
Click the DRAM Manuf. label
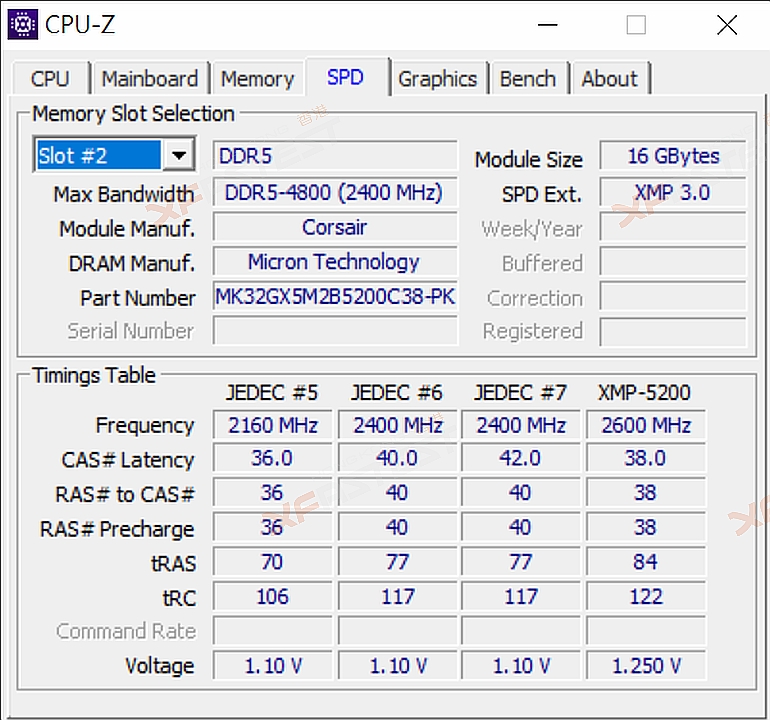coord(132,263)
